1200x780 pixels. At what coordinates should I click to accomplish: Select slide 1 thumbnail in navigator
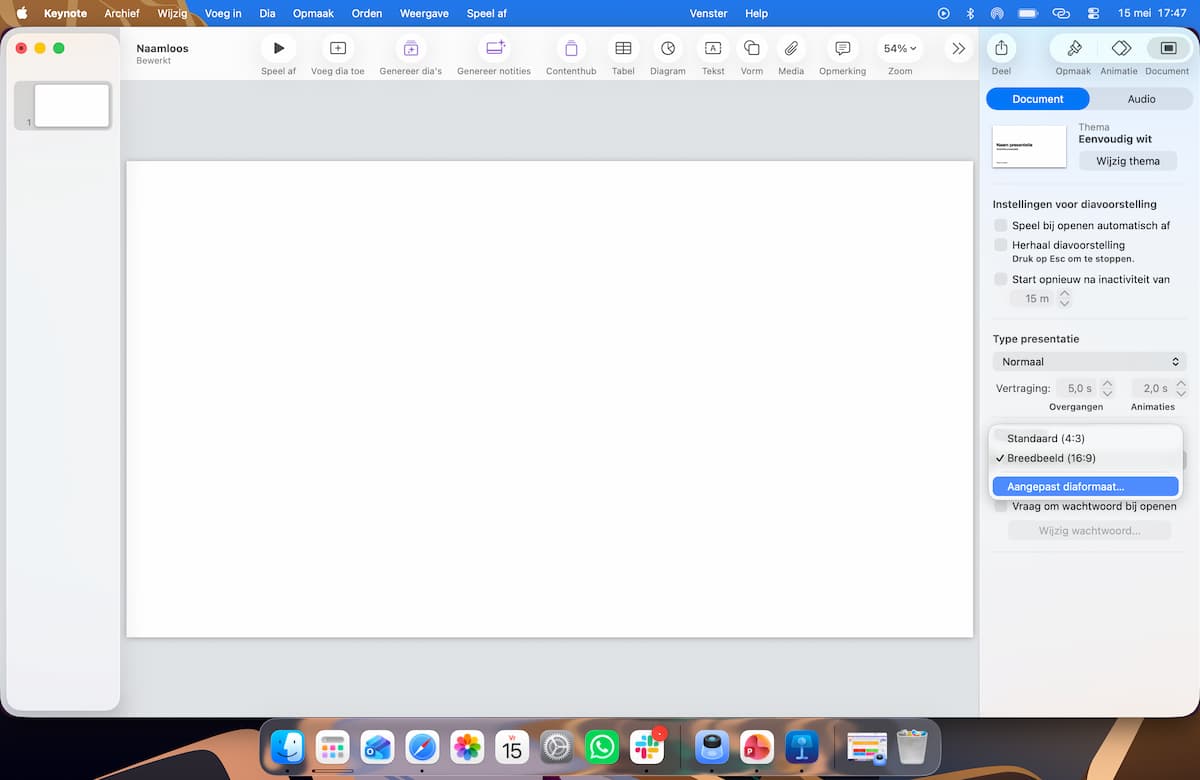pos(72,105)
